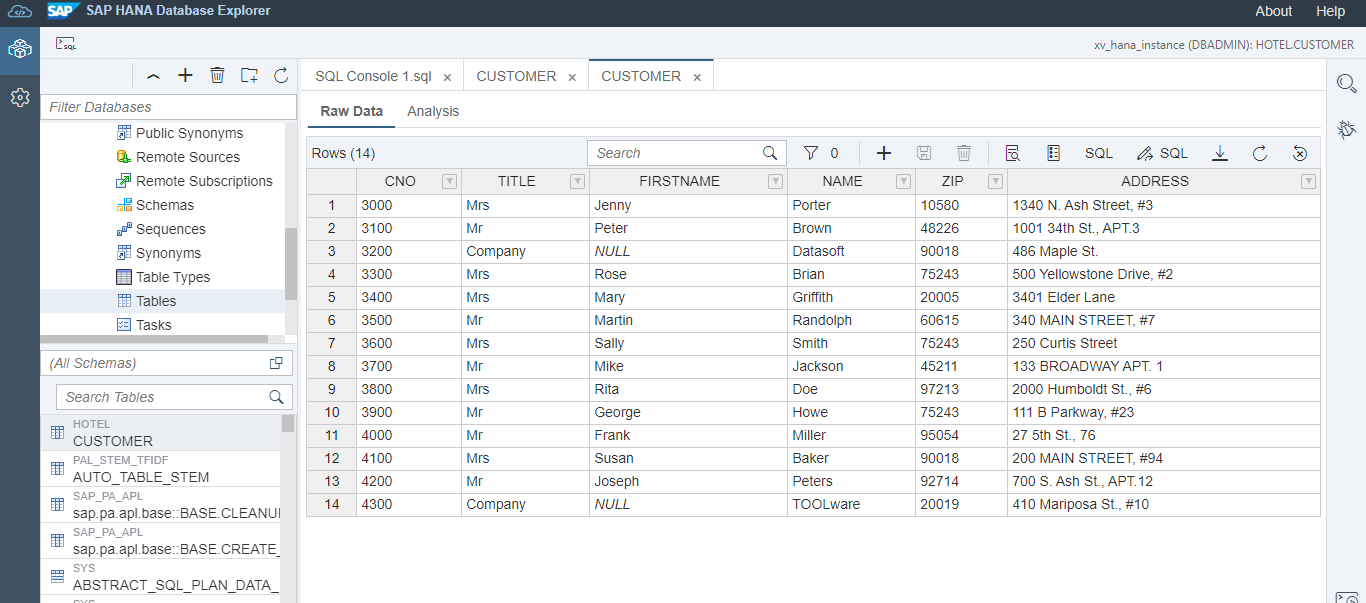Click cloud code icon at top left
Image resolution: width=1366 pixels, height=603 pixels.
pos(20,12)
